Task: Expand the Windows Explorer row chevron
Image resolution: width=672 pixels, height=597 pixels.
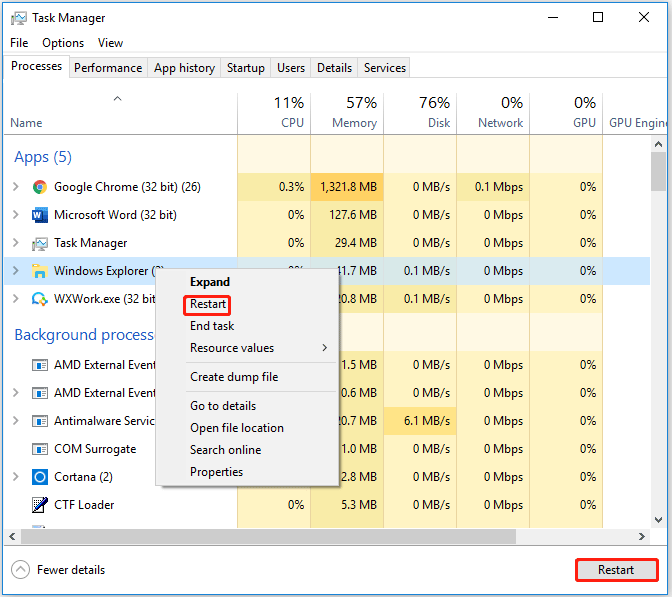Action: tap(16, 271)
